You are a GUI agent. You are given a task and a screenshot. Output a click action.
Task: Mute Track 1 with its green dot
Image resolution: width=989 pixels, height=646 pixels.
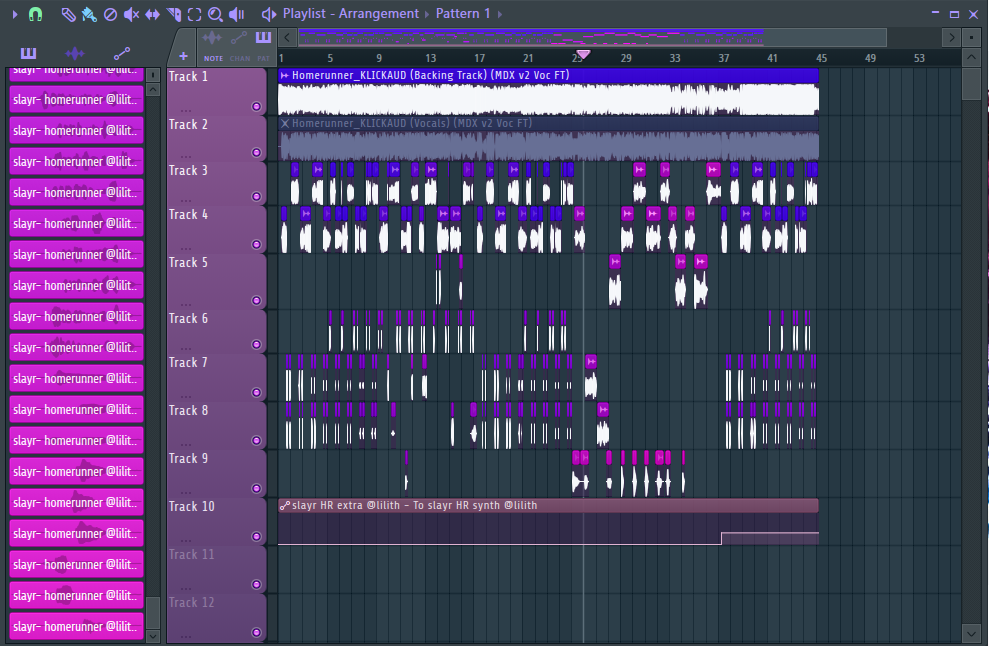click(256, 107)
